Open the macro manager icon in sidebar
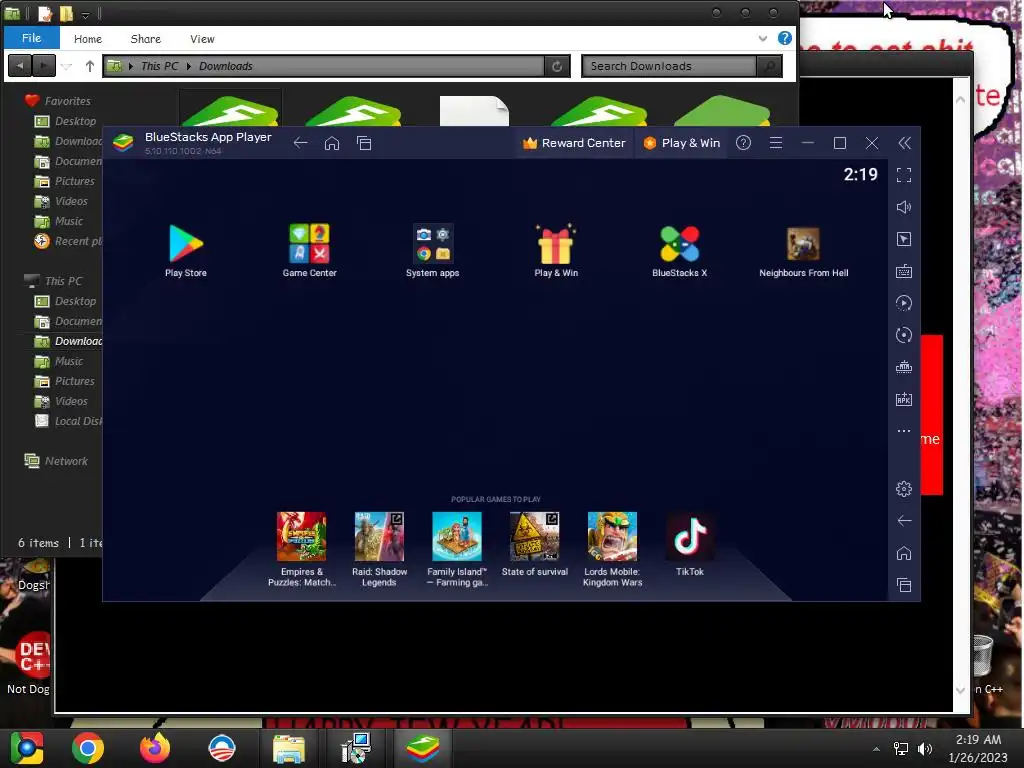The width and height of the screenshot is (1024, 768). coord(904,367)
